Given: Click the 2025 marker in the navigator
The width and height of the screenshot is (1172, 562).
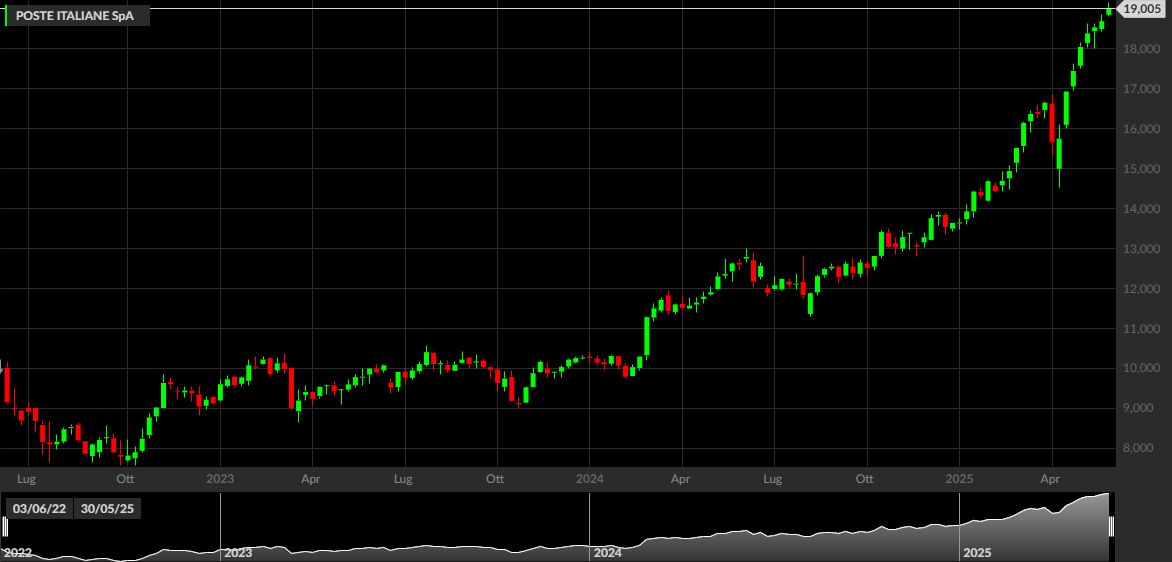Looking at the screenshot, I should coord(977,554).
